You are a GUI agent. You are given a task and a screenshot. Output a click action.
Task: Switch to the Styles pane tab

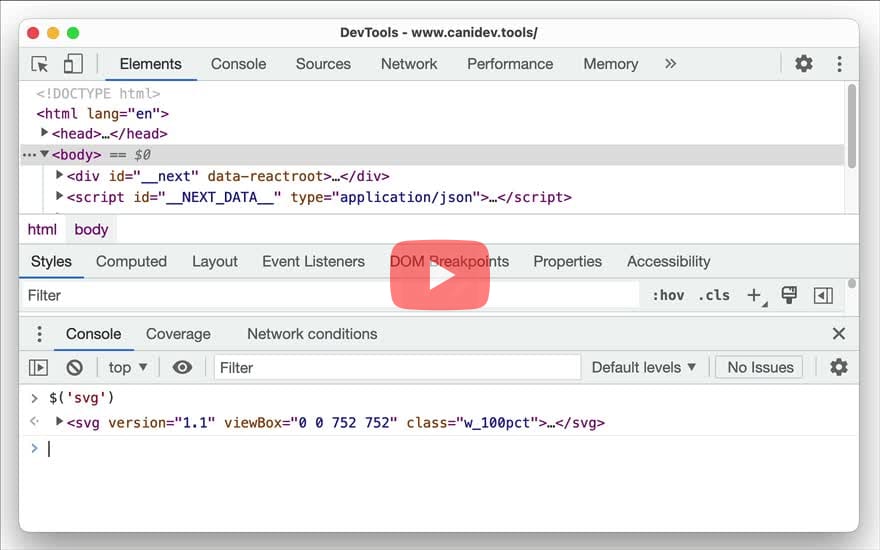[51, 262]
